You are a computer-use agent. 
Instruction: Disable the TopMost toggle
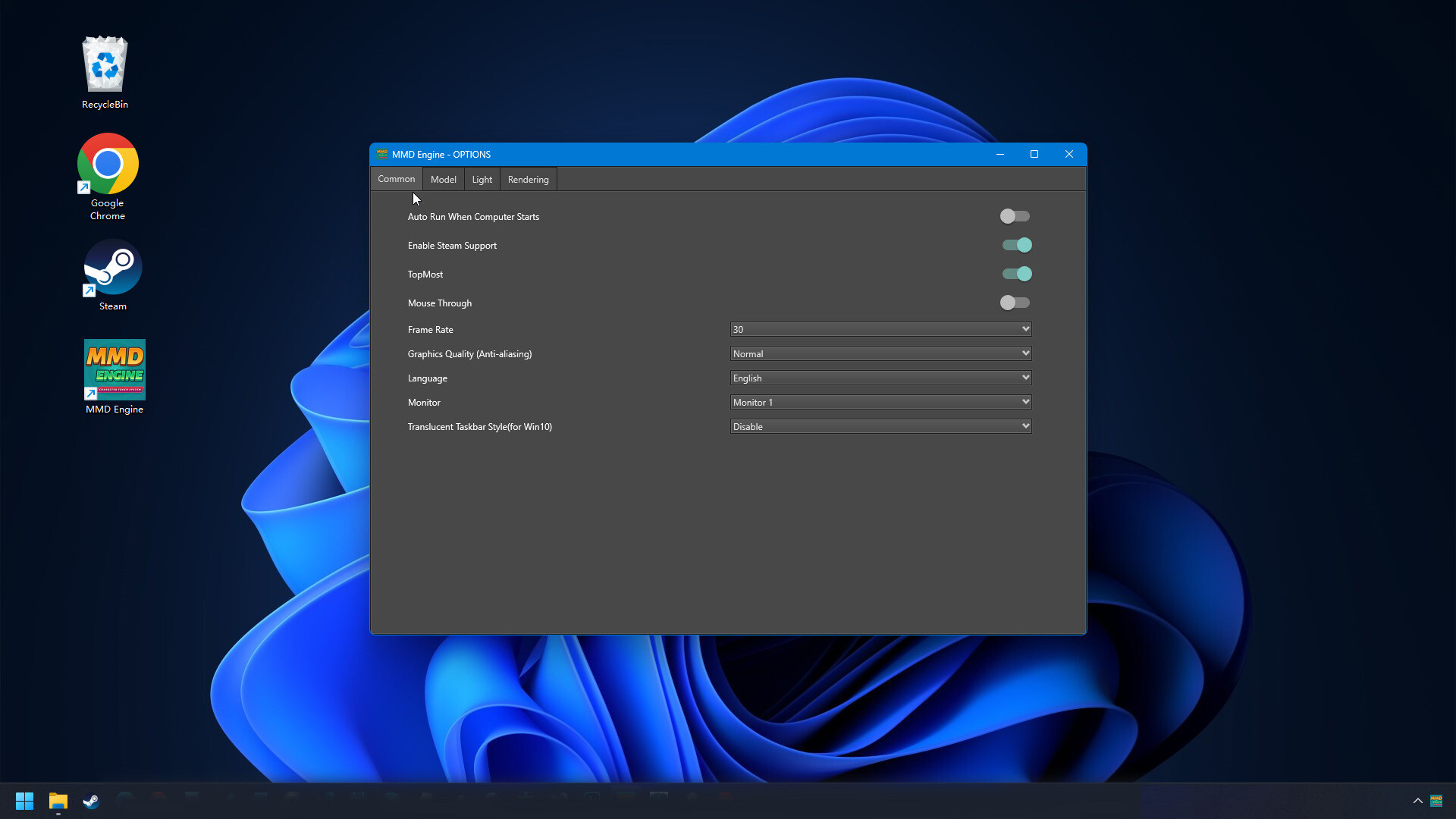click(1015, 274)
